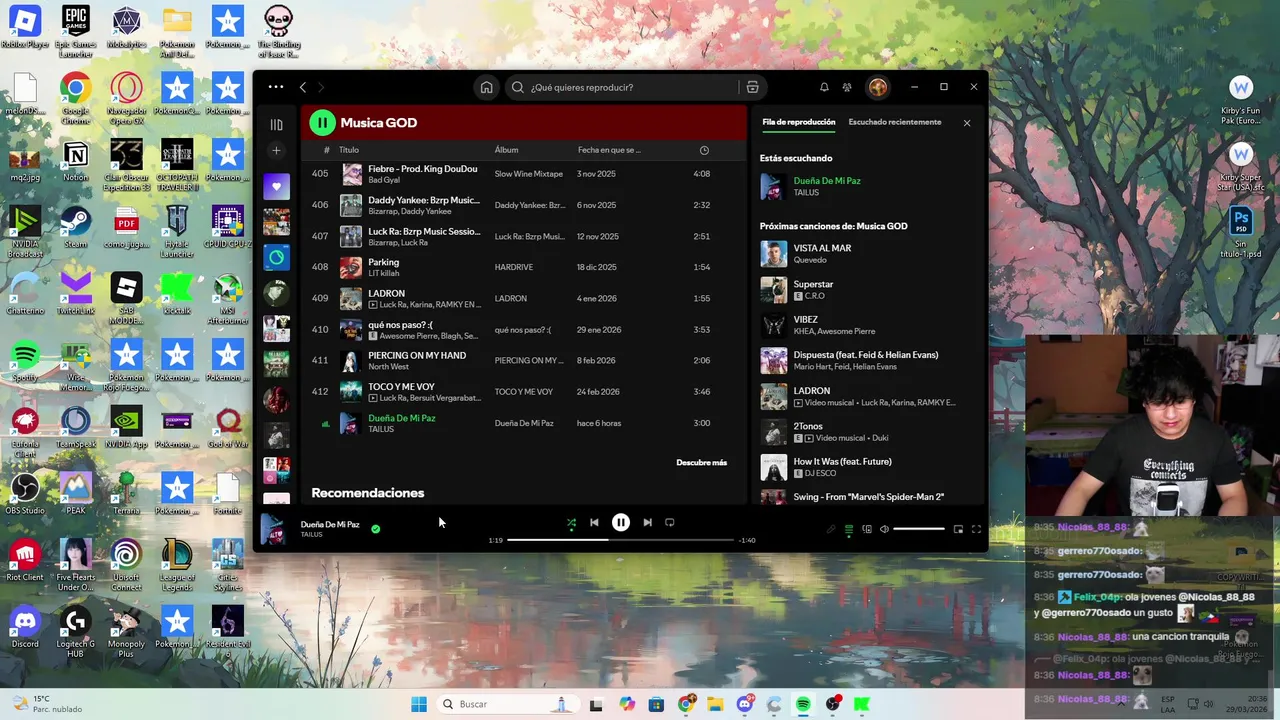Image resolution: width=1280 pixels, height=720 pixels.
Task: Go back with the left arrow
Action: coord(303,87)
